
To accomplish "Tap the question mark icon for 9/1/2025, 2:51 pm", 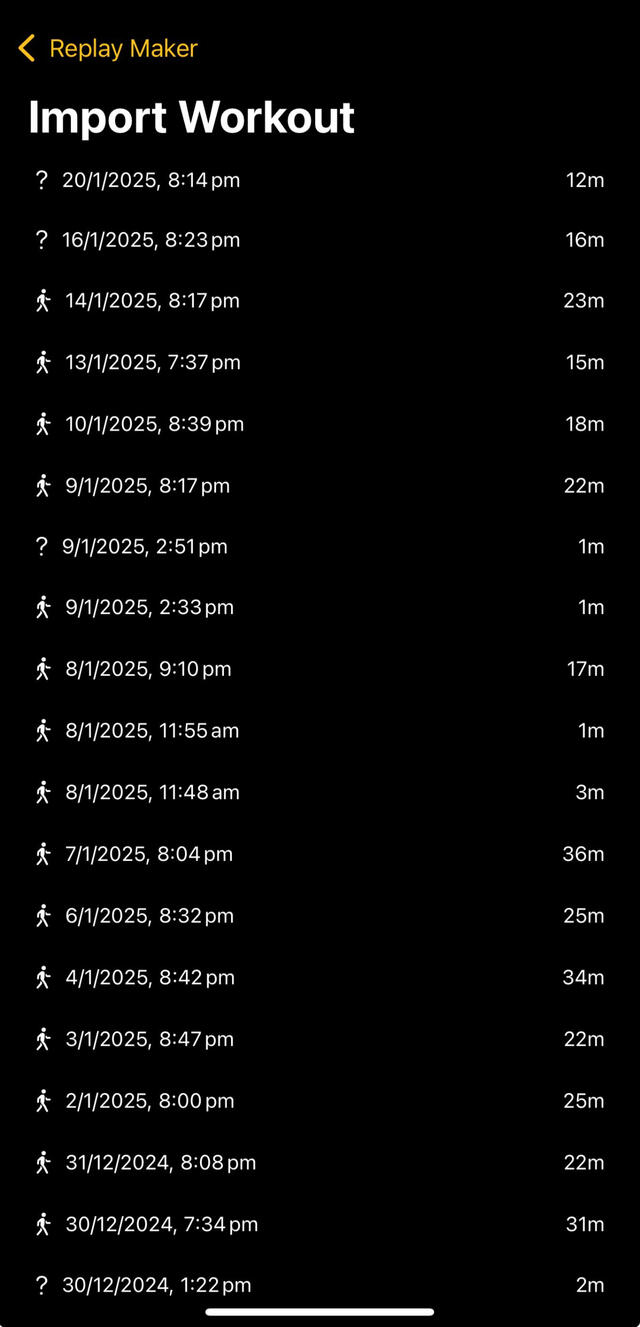I will click(x=41, y=546).
